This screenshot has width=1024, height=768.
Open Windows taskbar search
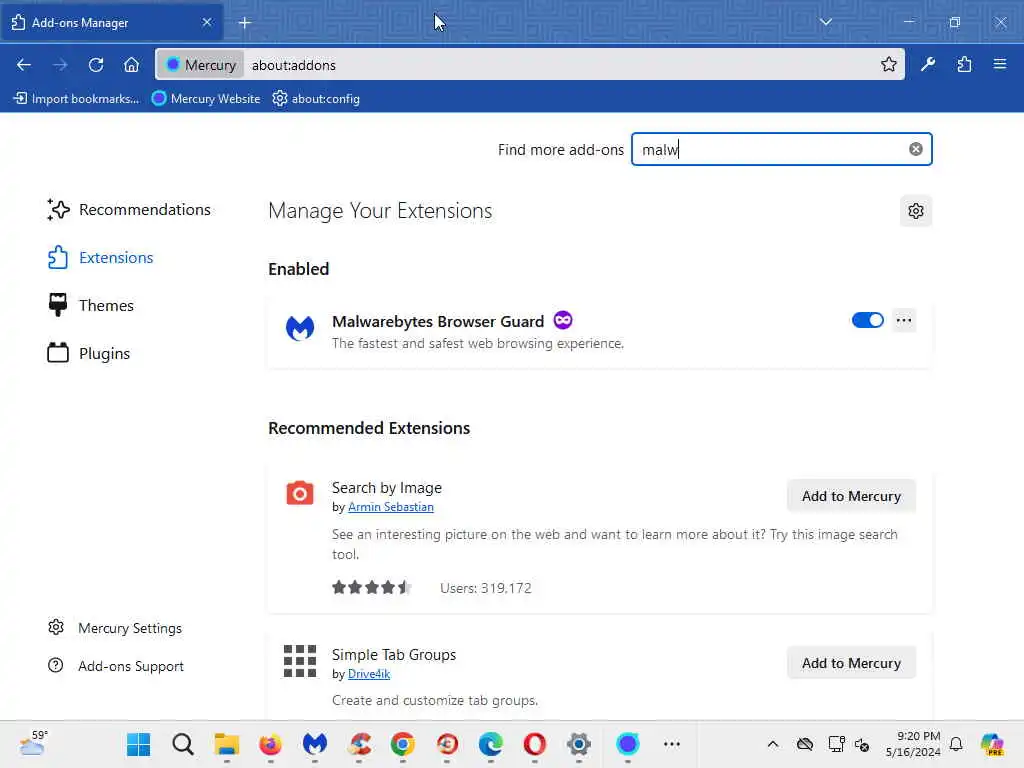coord(183,744)
